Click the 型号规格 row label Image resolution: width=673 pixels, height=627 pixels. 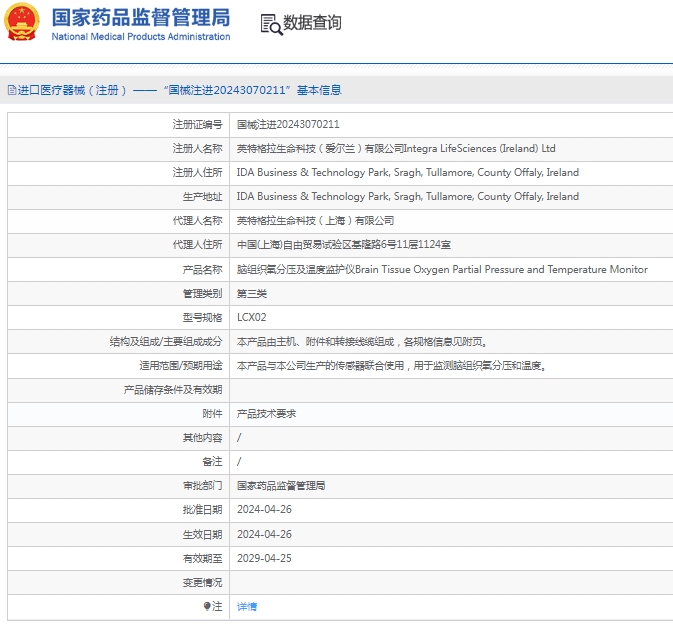(203, 318)
